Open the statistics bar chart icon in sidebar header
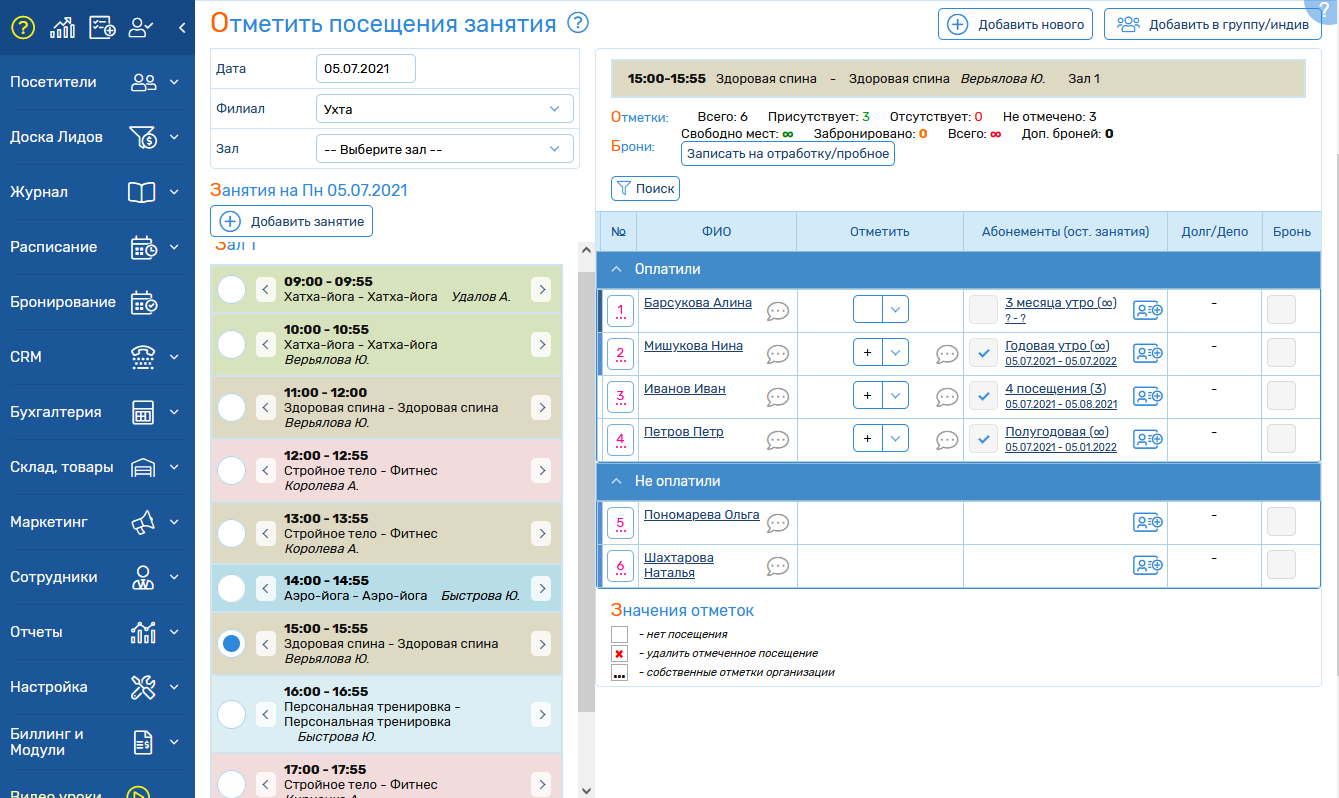Screen dimensions: 1339x798 (x=63, y=27)
